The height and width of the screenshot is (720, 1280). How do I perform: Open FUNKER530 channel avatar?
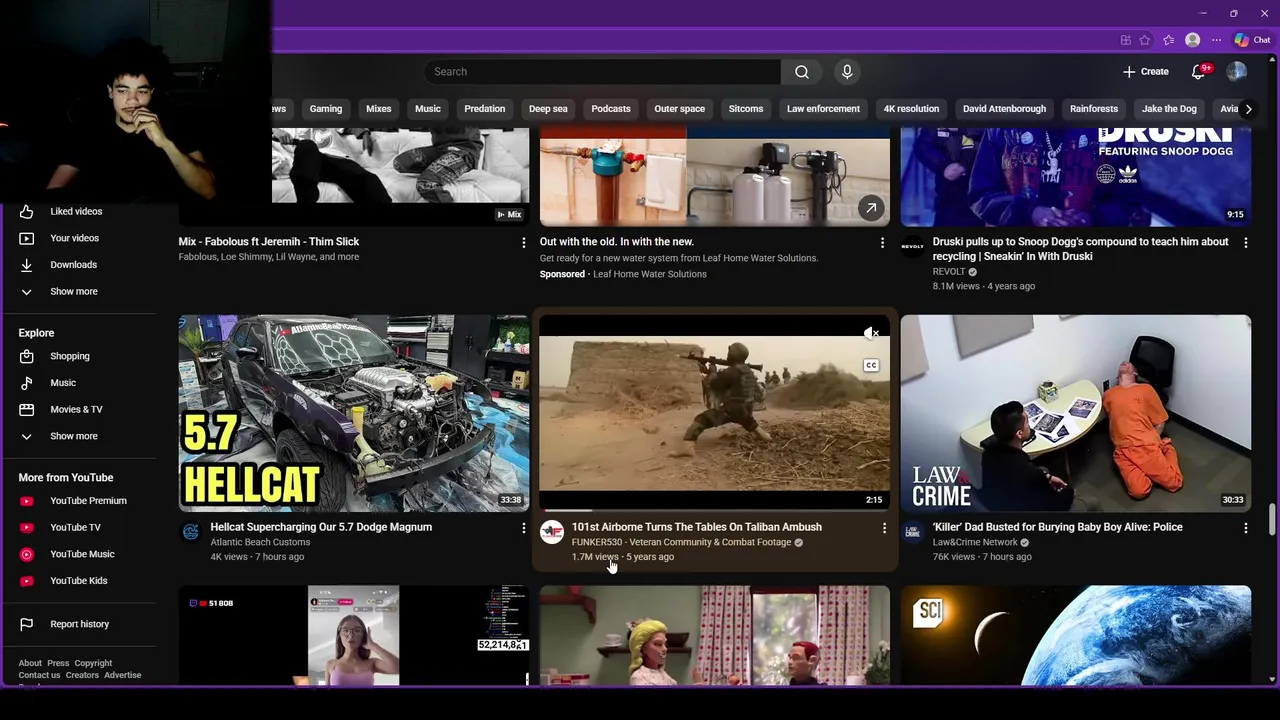(x=552, y=533)
